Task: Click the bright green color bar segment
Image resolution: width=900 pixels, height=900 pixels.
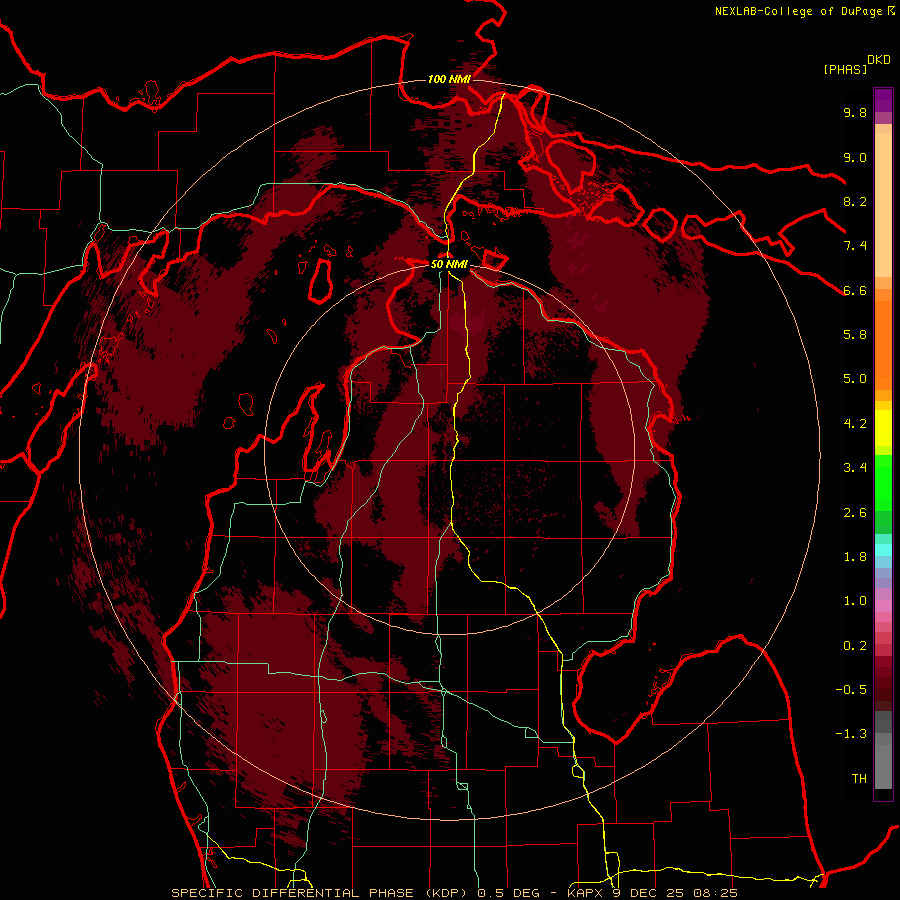Action: point(883,483)
